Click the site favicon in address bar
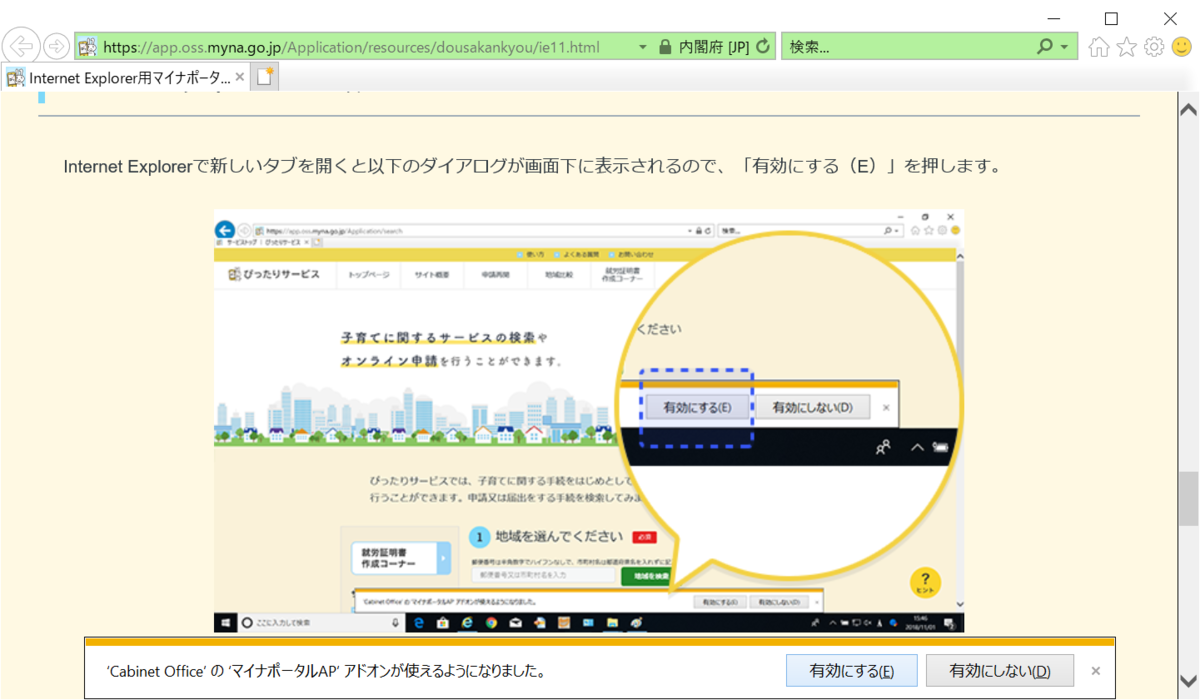This screenshot has height=700, width=1200. coord(88,47)
